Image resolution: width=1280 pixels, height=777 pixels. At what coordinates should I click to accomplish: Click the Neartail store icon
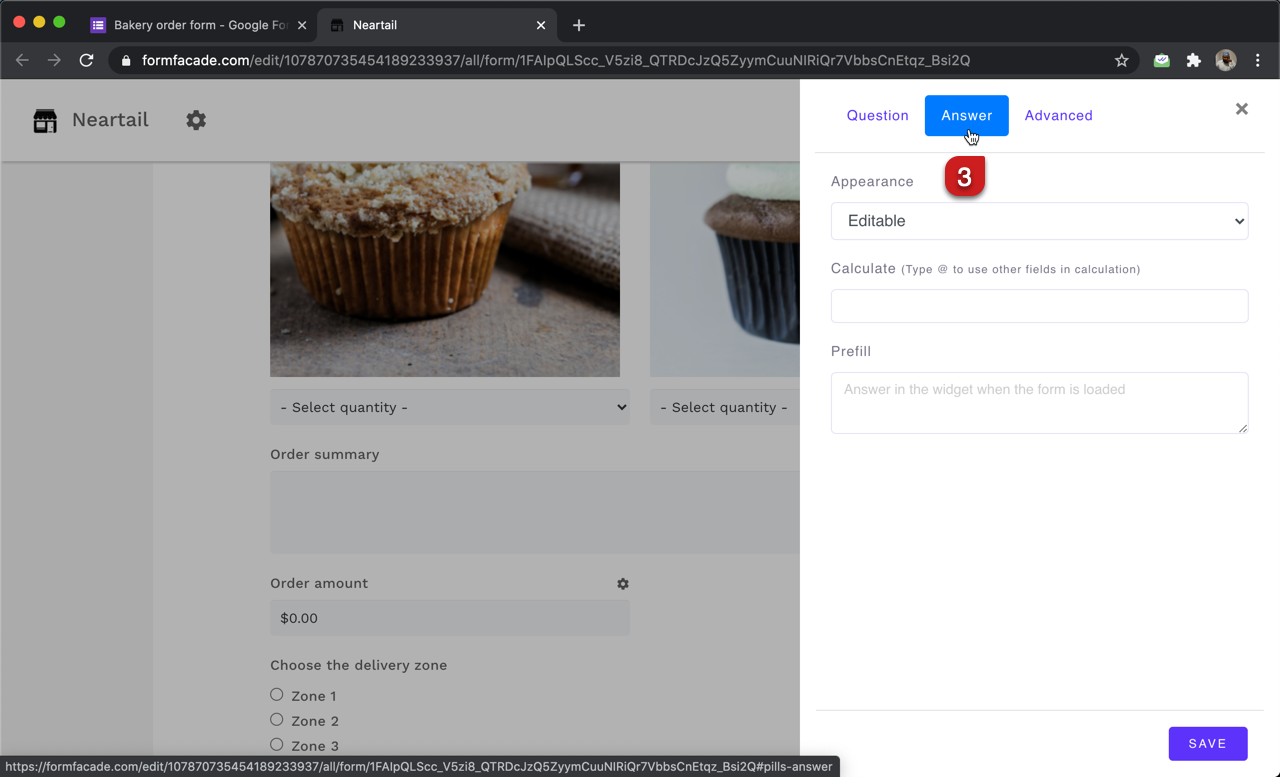(x=44, y=120)
